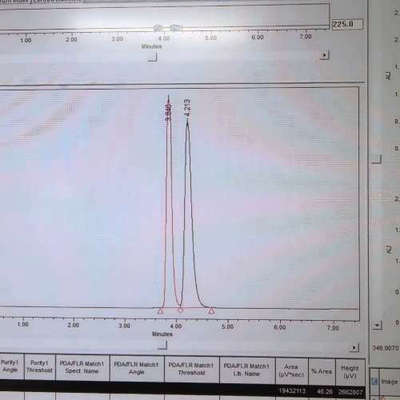This screenshot has width=400, height=400.
Task: Click scroll arrow in right side panel
Action: (377, 325)
